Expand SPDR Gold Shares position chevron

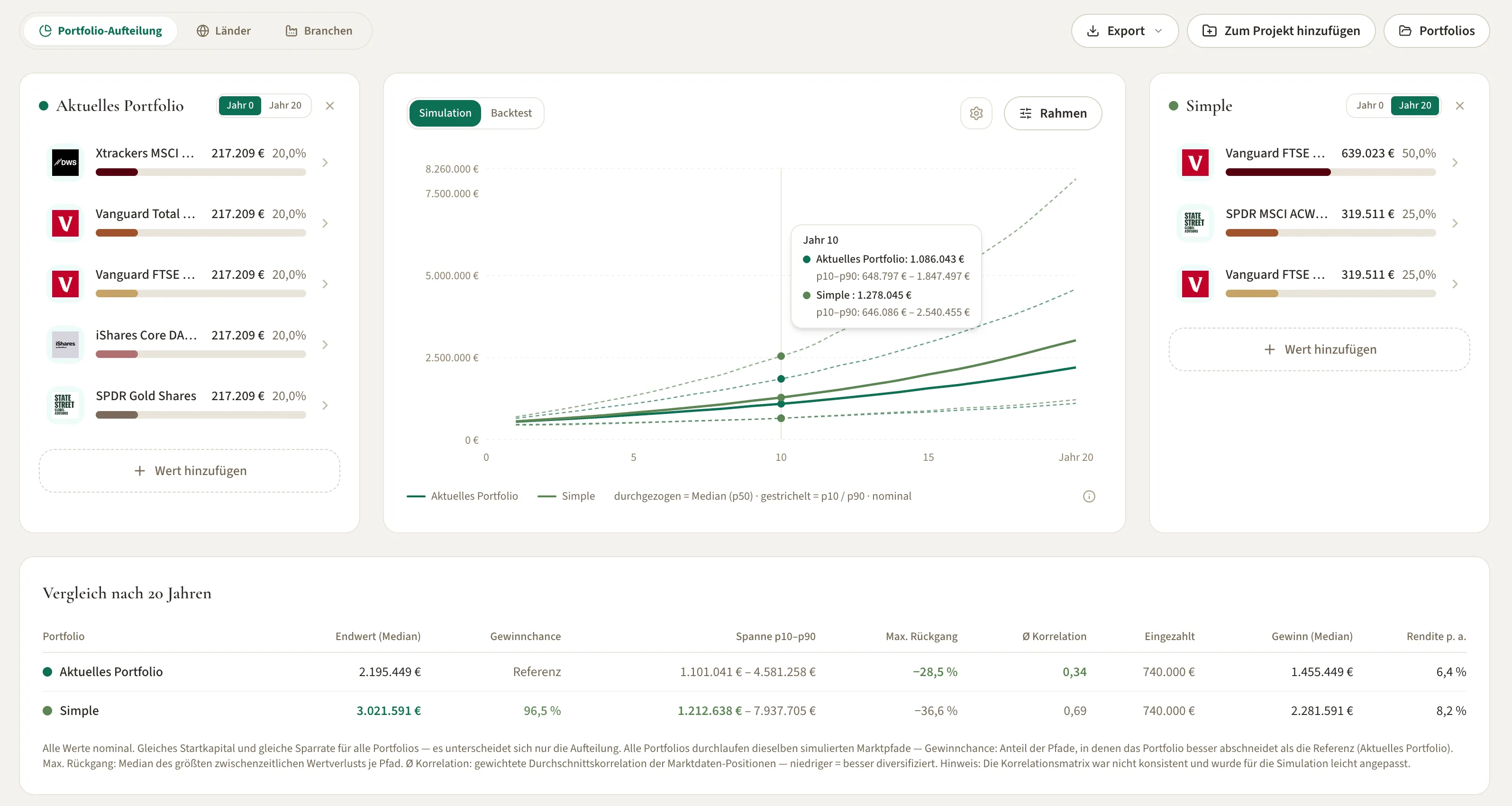point(325,405)
